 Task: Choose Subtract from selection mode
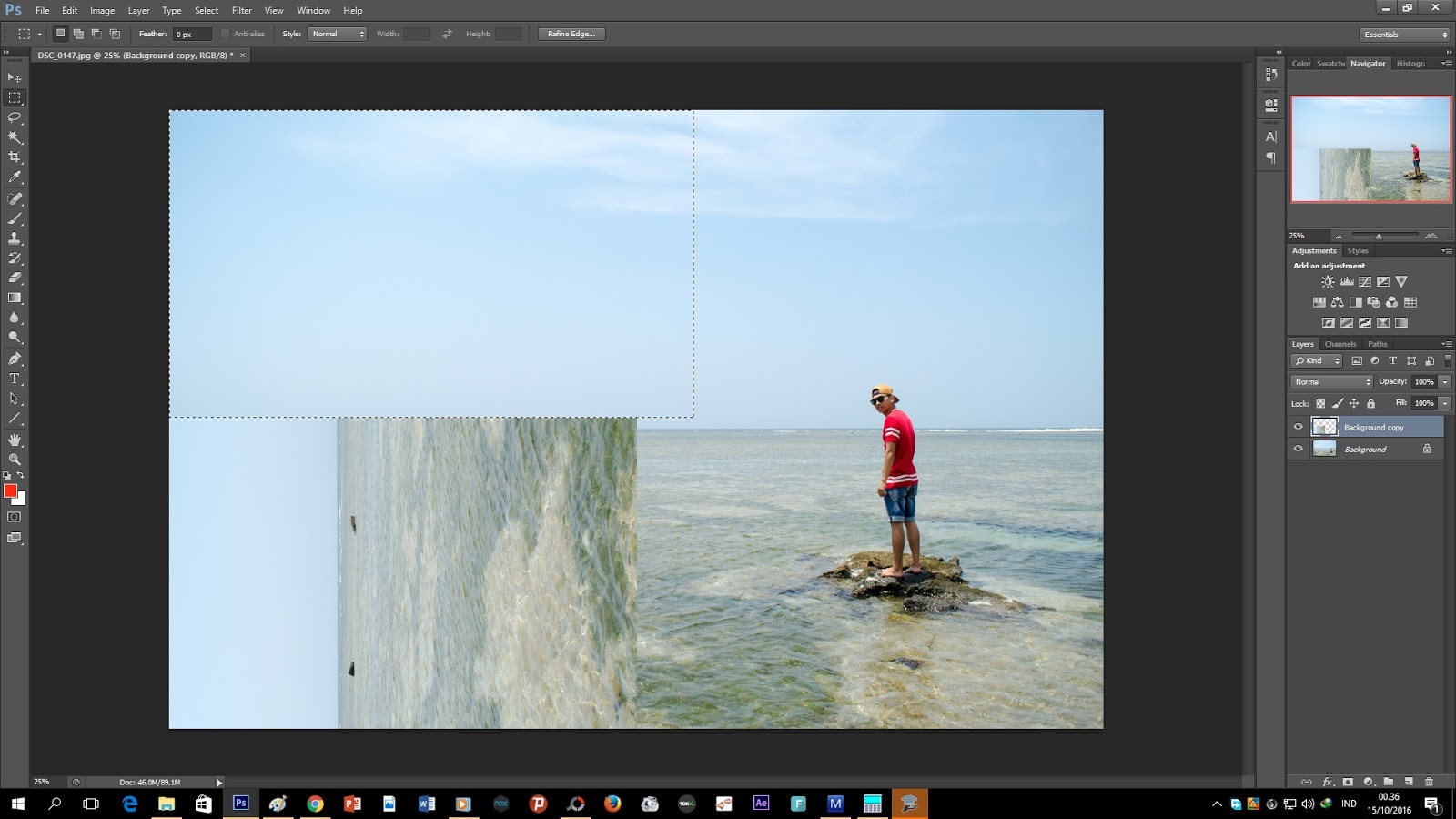(96, 34)
